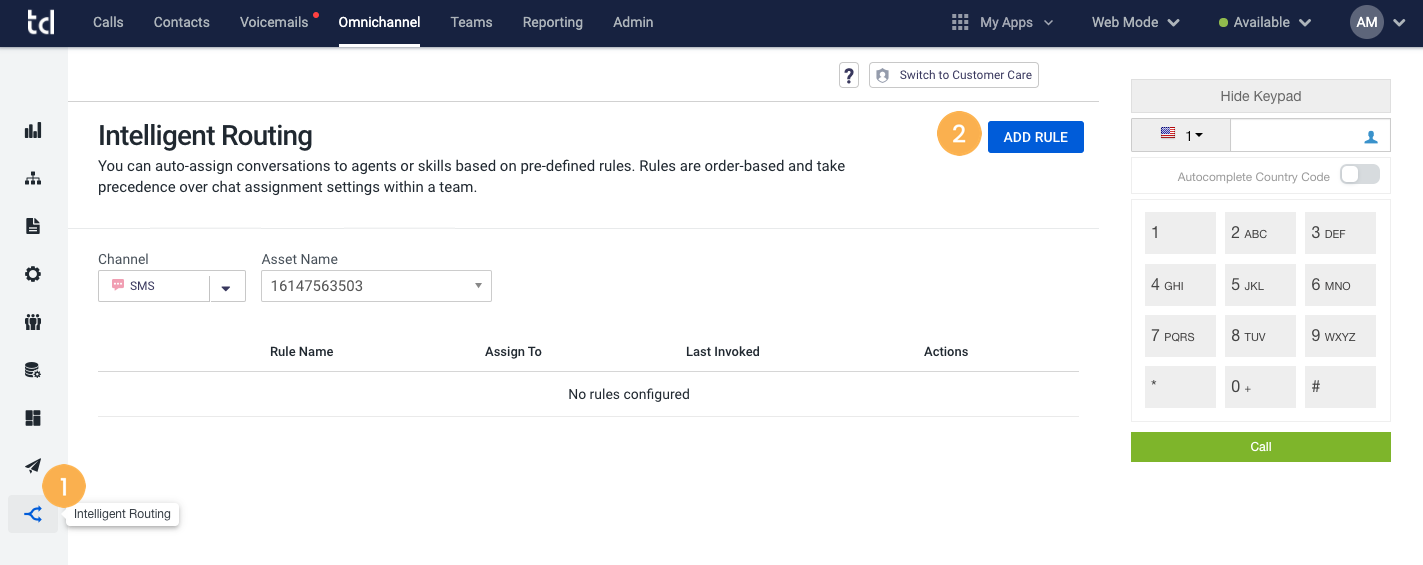The width and height of the screenshot is (1423, 565).
Task: Open the Voicemails tab
Action: tap(274, 22)
